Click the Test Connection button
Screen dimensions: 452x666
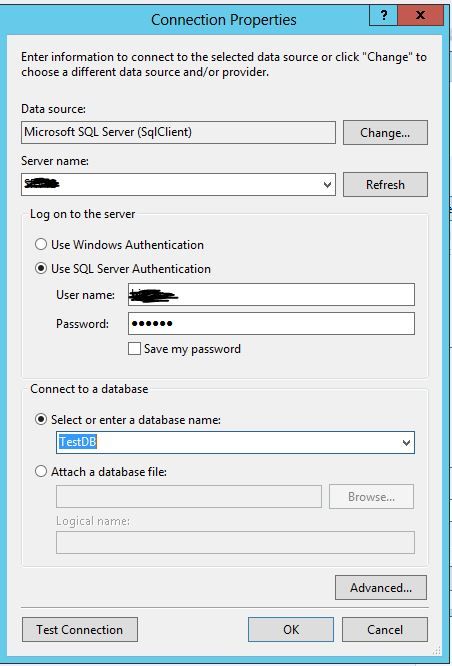80,629
